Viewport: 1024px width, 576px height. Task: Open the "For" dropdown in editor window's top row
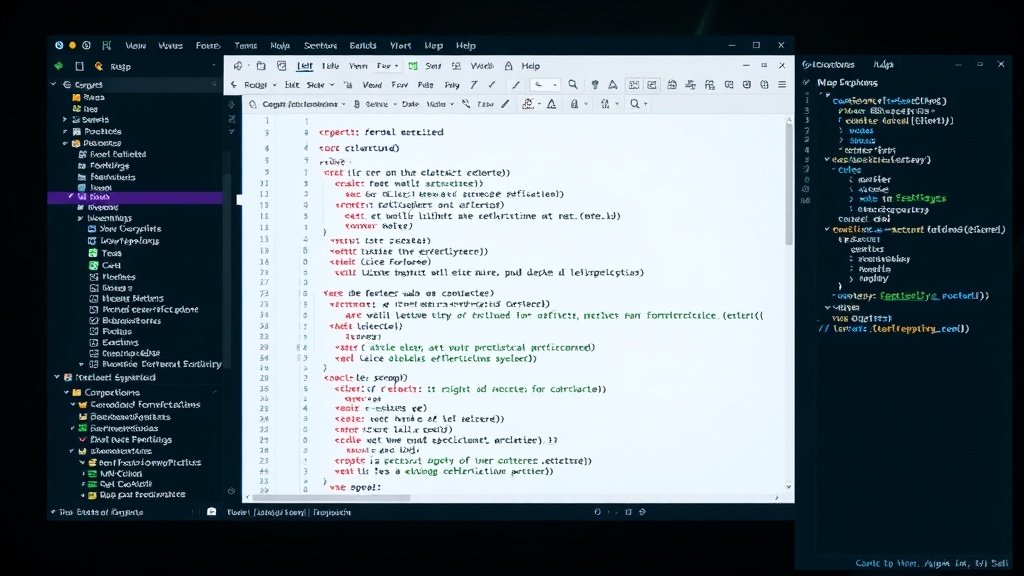click(x=387, y=66)
